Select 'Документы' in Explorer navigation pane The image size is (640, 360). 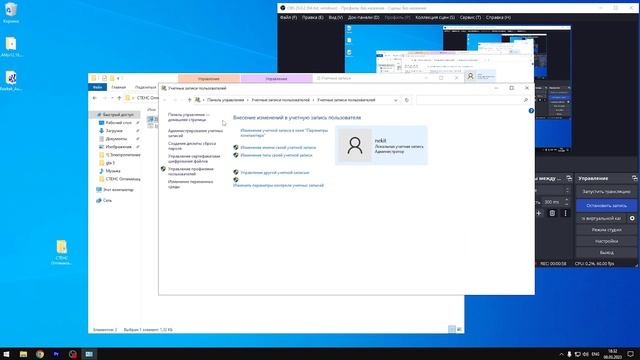coord(116,139)
